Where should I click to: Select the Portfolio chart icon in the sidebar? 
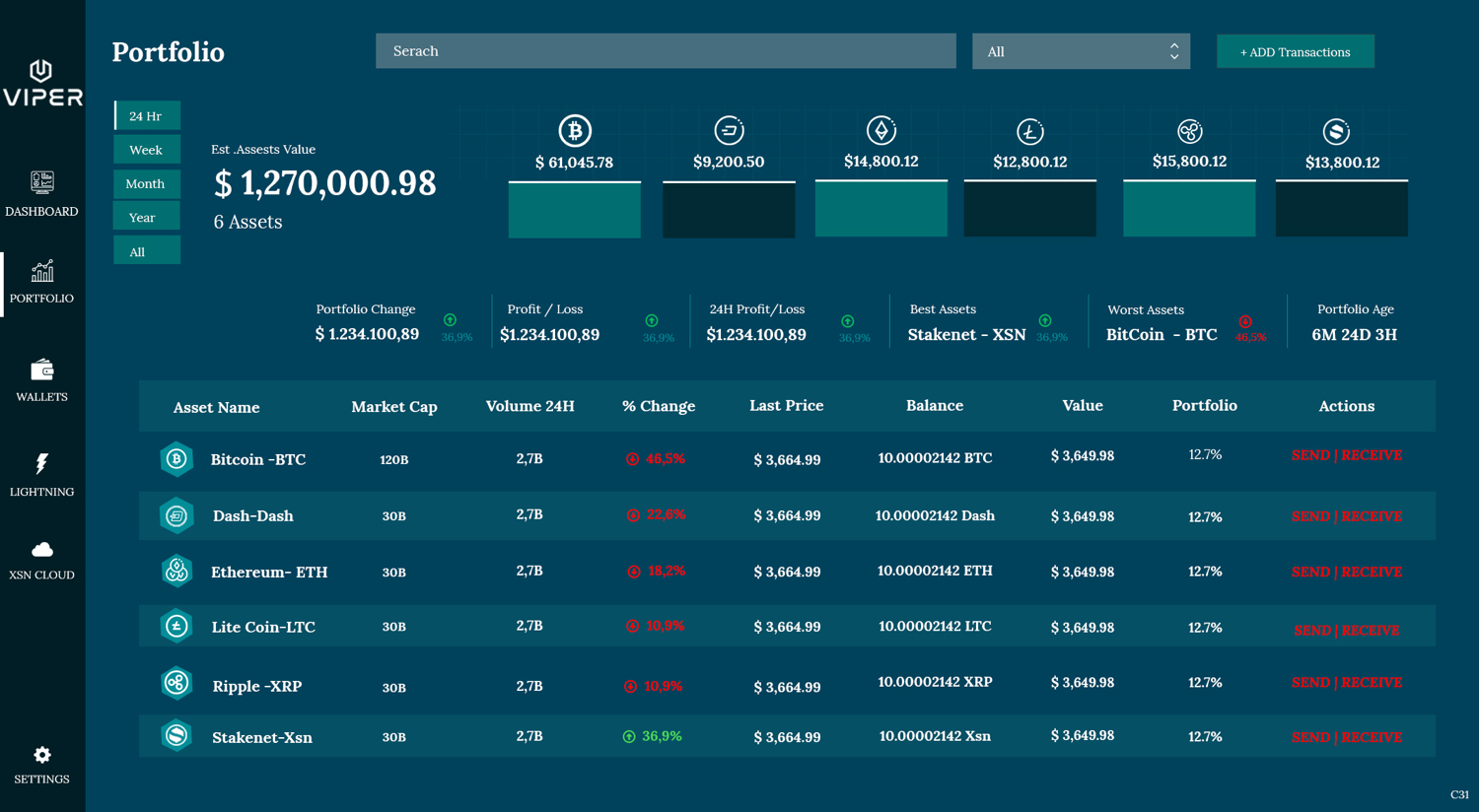[x=41, y=271]
